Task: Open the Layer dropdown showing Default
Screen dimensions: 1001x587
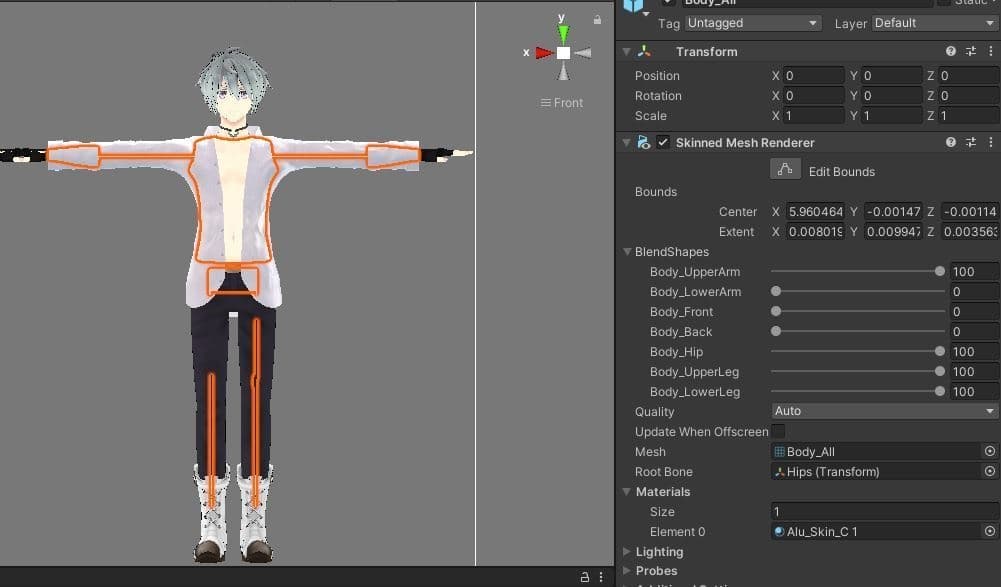Action: 934,23
